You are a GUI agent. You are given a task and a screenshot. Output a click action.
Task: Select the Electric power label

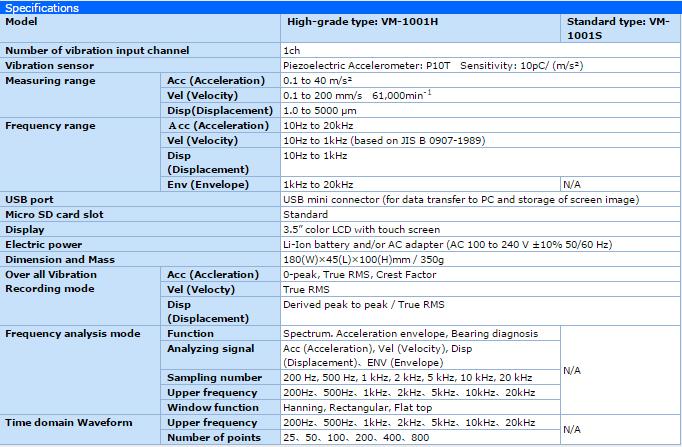tap(43, 244)
